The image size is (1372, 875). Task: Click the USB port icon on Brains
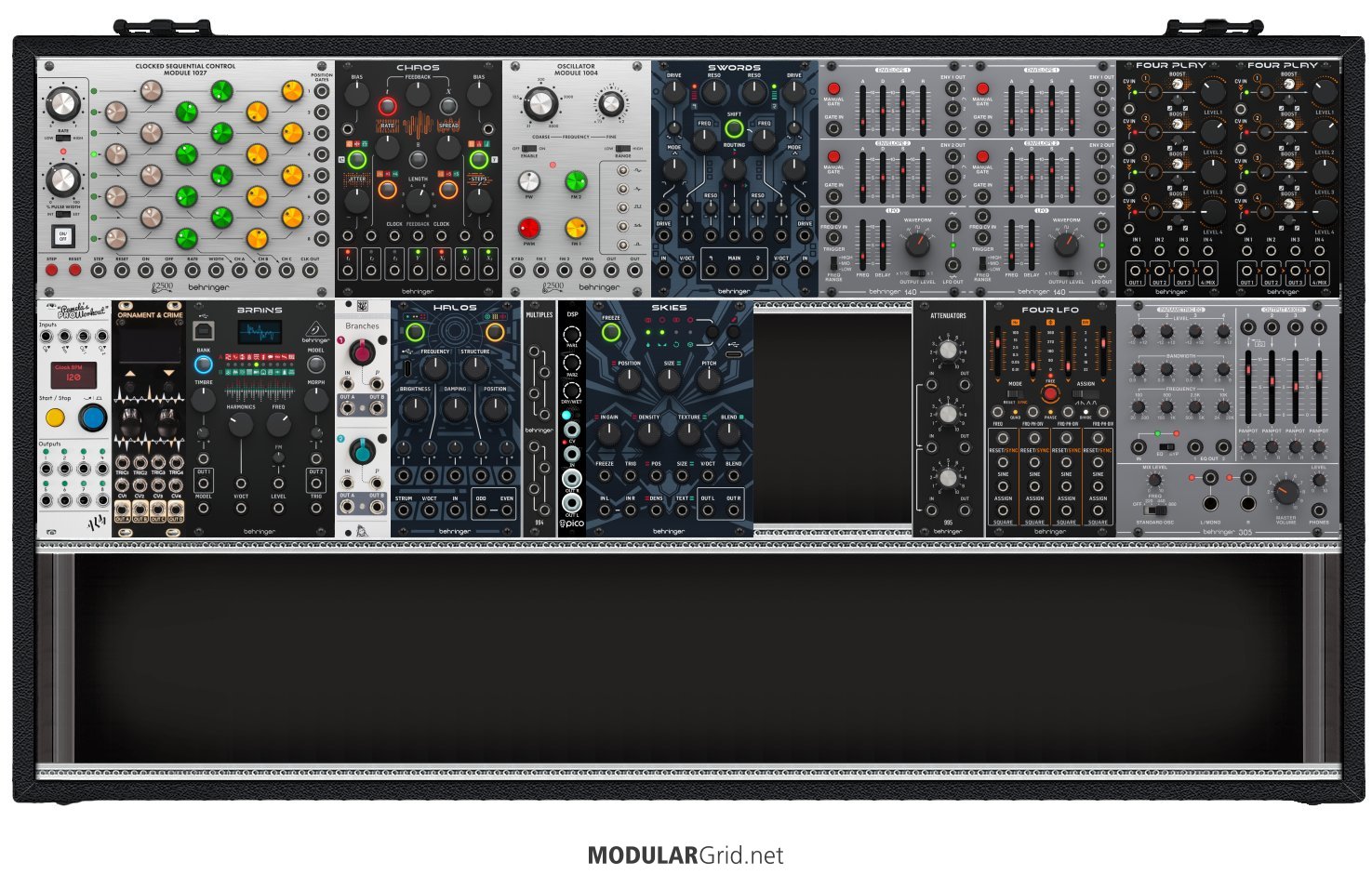tap(203, 330)
